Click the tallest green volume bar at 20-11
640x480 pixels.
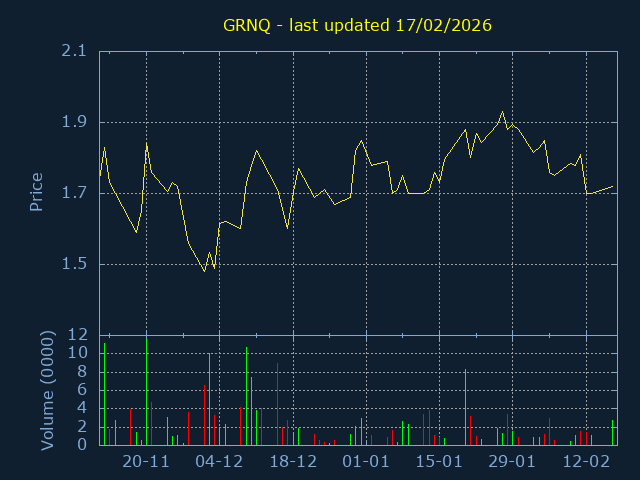pos(147,390)
